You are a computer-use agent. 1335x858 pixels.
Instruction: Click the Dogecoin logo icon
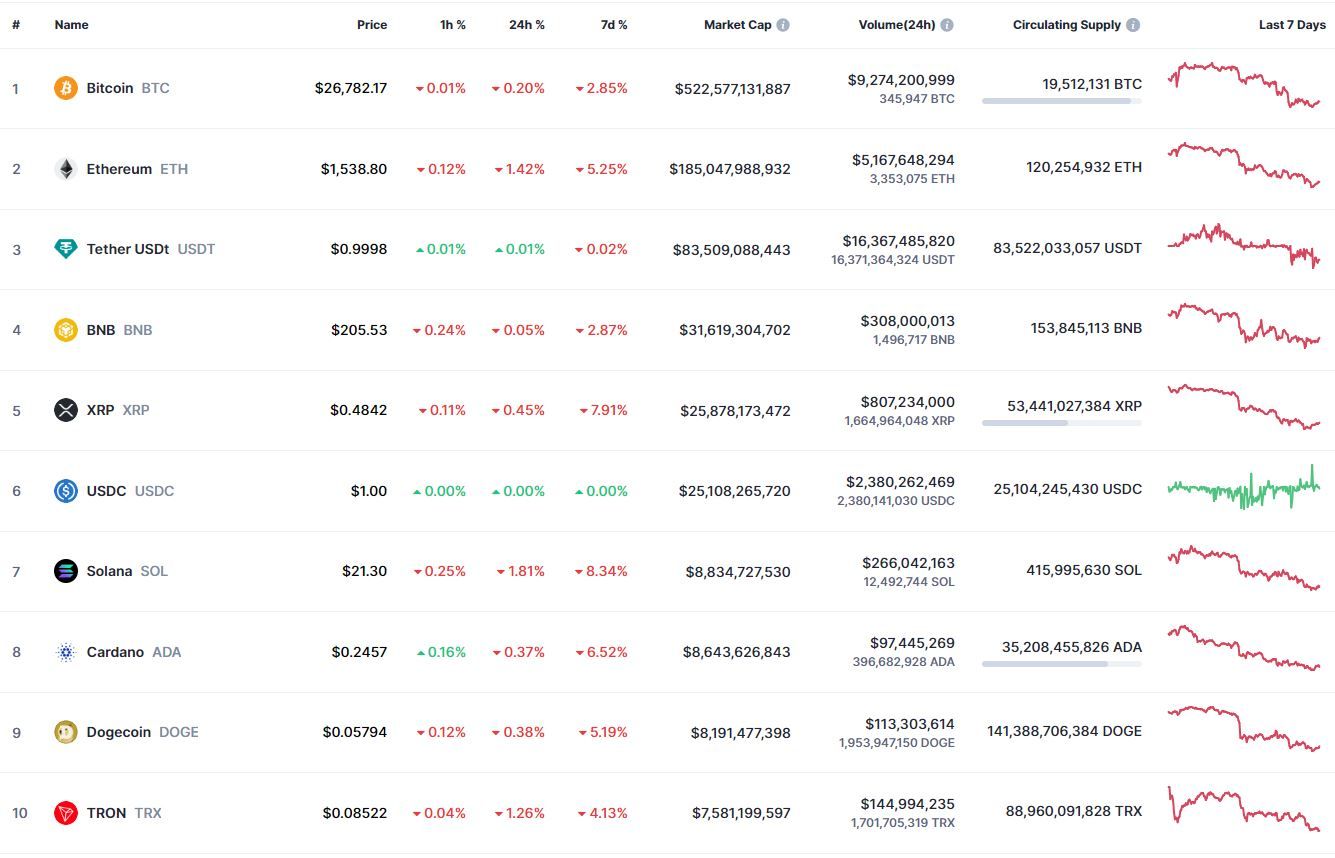tap(66, 732)
